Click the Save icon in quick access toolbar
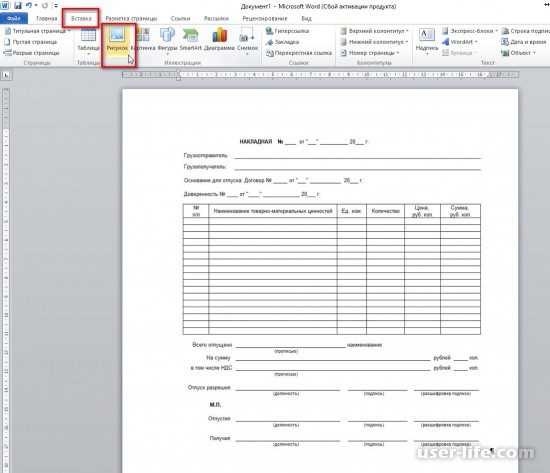The width and height of the screenshot is (550, 473). tap(18, 6)
